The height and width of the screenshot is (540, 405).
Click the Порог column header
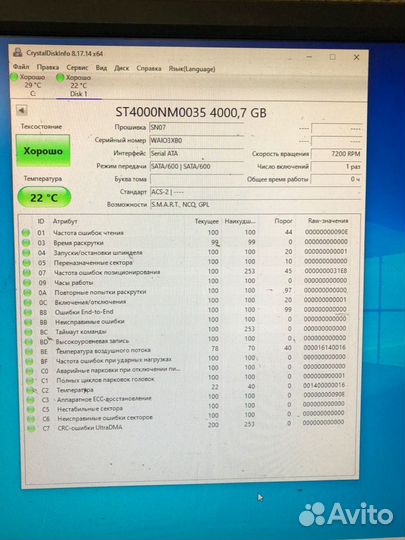coord(283,221)
